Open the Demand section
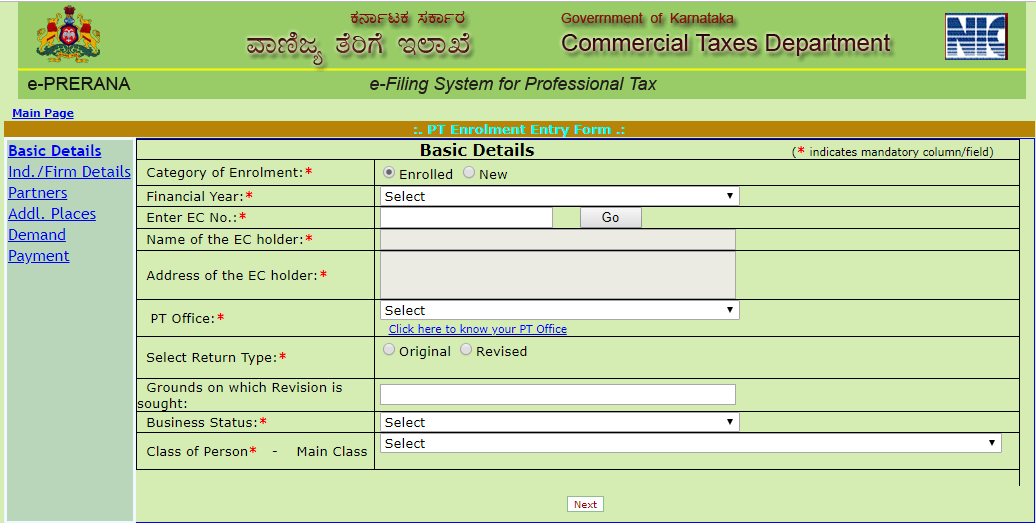The height and width of the screenshot is (523, 1036). 37,235
